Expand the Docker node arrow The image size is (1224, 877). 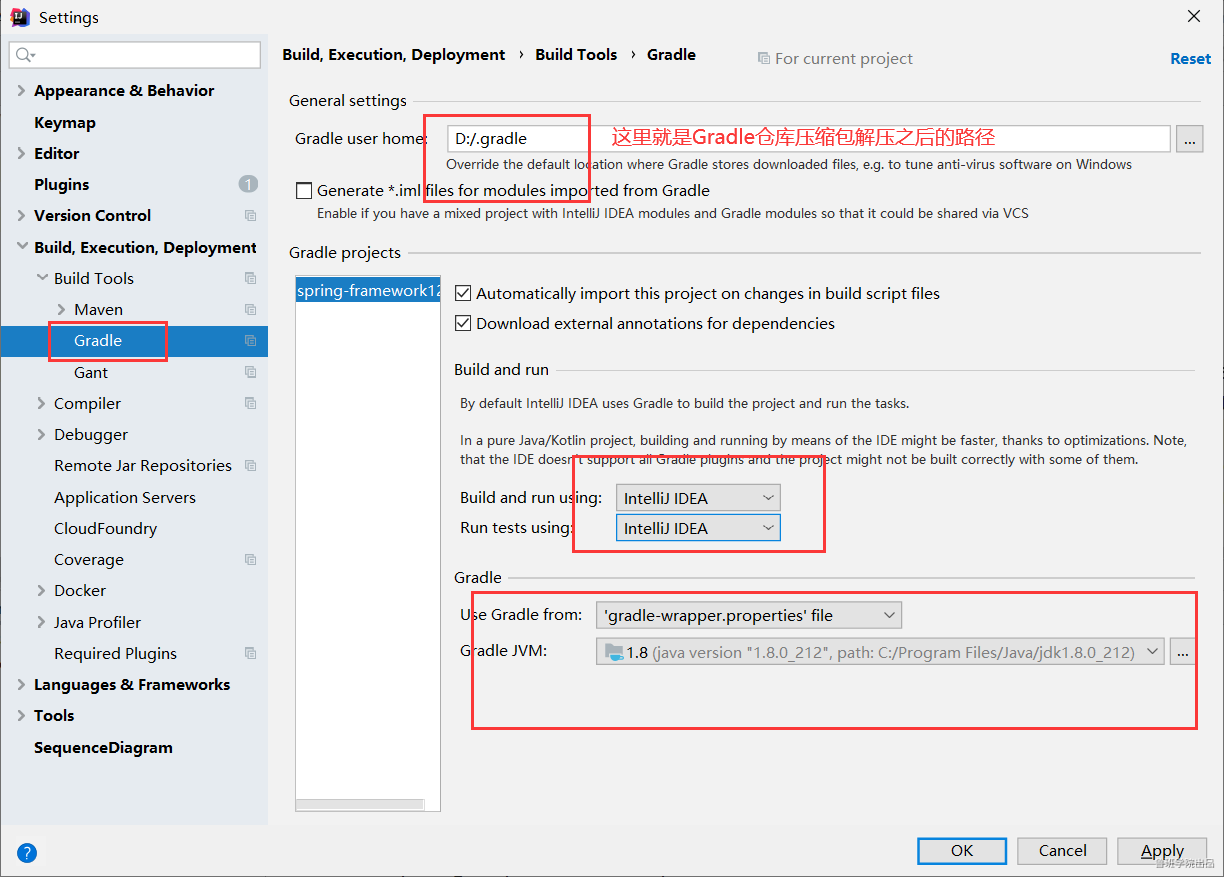(42, 591)
